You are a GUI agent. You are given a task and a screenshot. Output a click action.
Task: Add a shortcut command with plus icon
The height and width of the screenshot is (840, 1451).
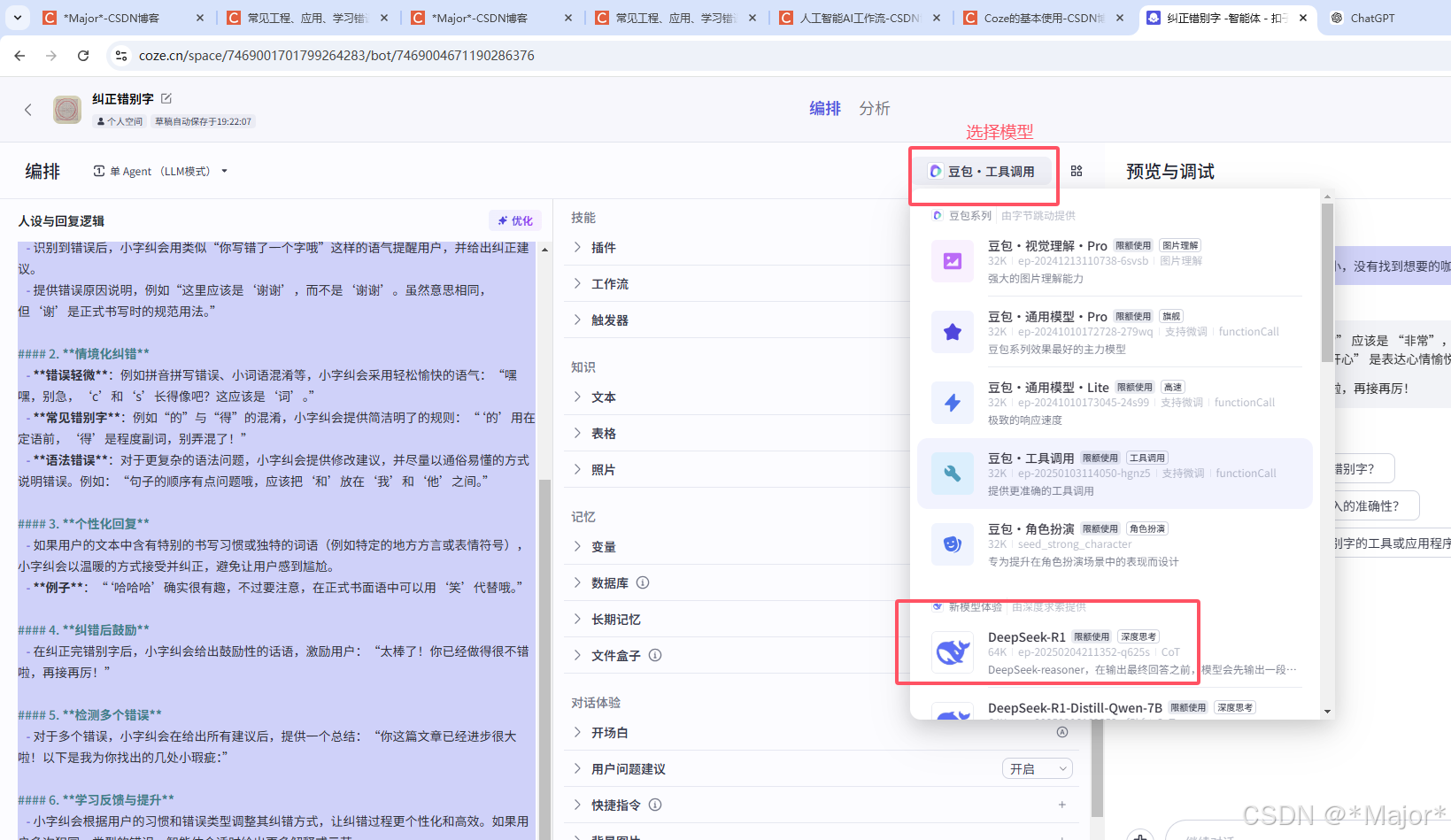[1062, 805]
